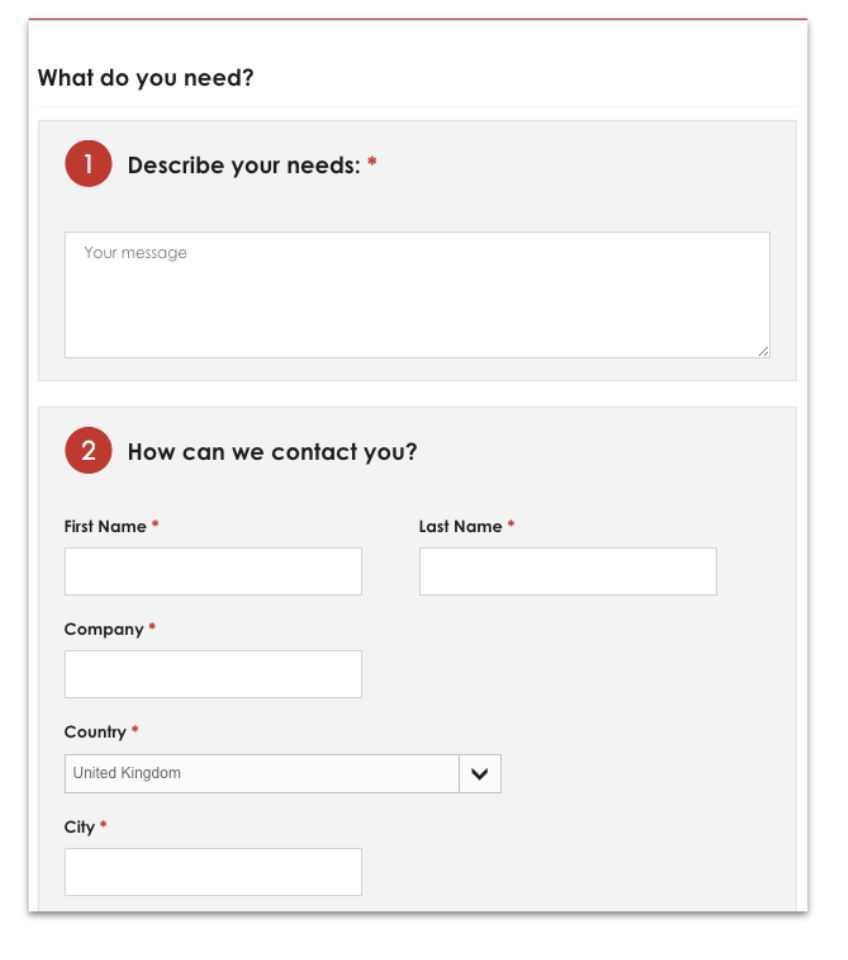Open the United Kingdom country selector
Viewport: 848px width, 960px height.
tap(262, 774)
